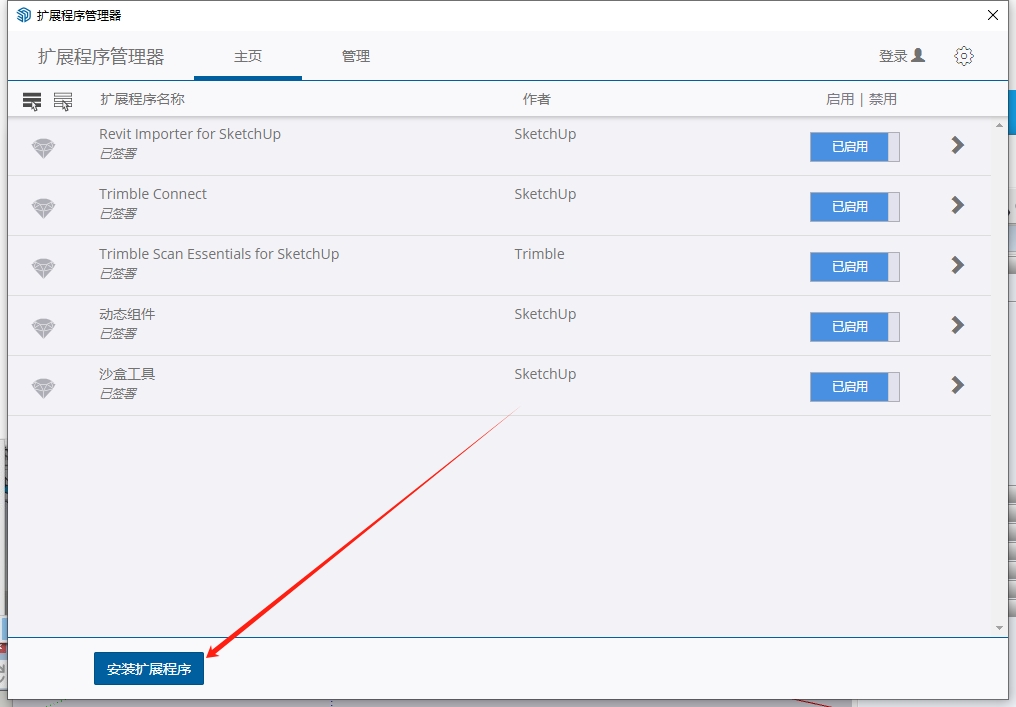Click the 扩展程序管理器 page heading

pyautogui.click(x=101, y=57)
